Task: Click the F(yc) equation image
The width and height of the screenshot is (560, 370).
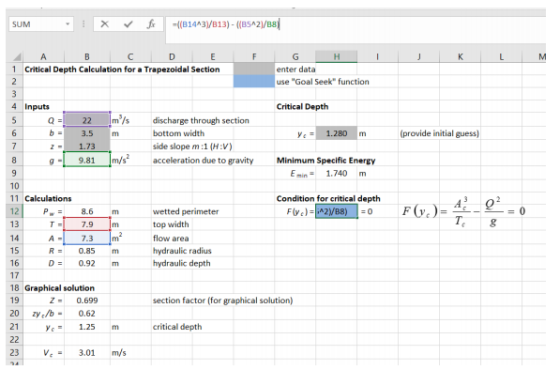Action: (x=464, y=211)
